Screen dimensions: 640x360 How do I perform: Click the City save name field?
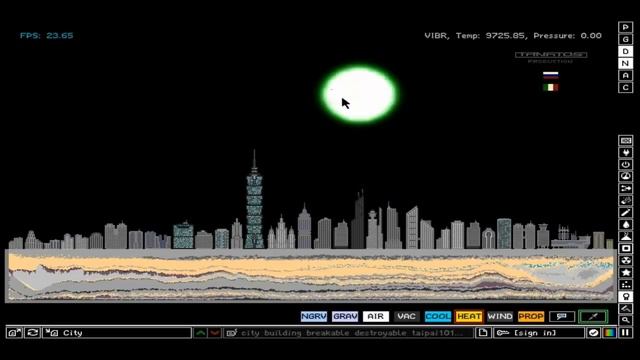[x=117, y=333]
